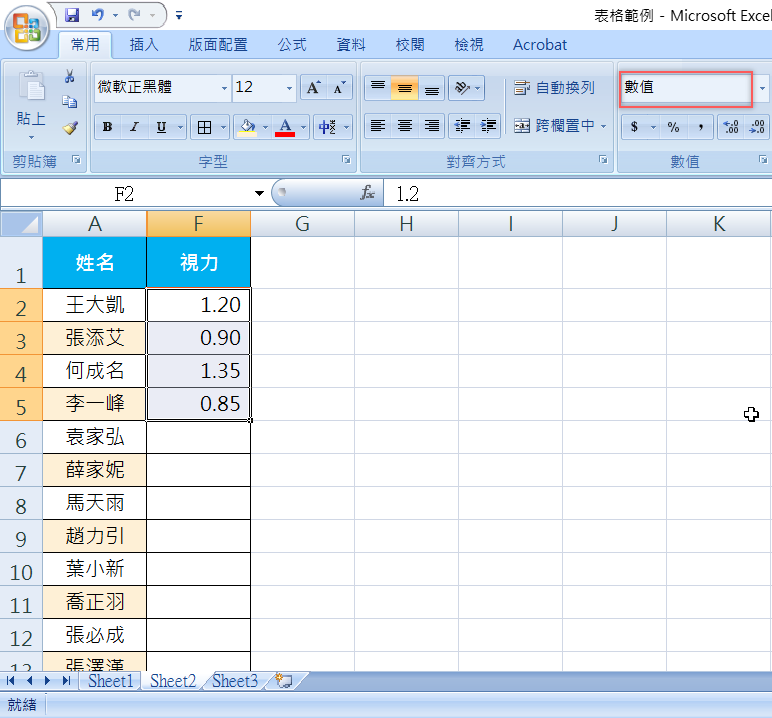This screenshot has width=772, height=718.
Task: Apply percent style to the cells
Action: [x=673, y=127]
